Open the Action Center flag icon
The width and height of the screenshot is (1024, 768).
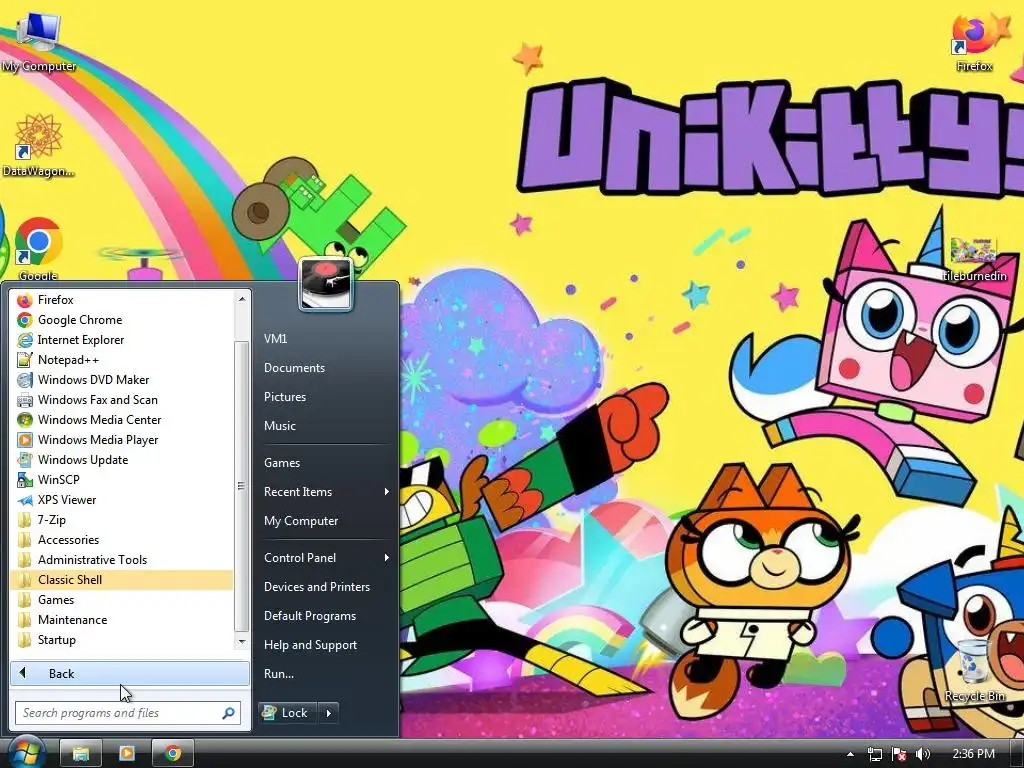[899, 754]
